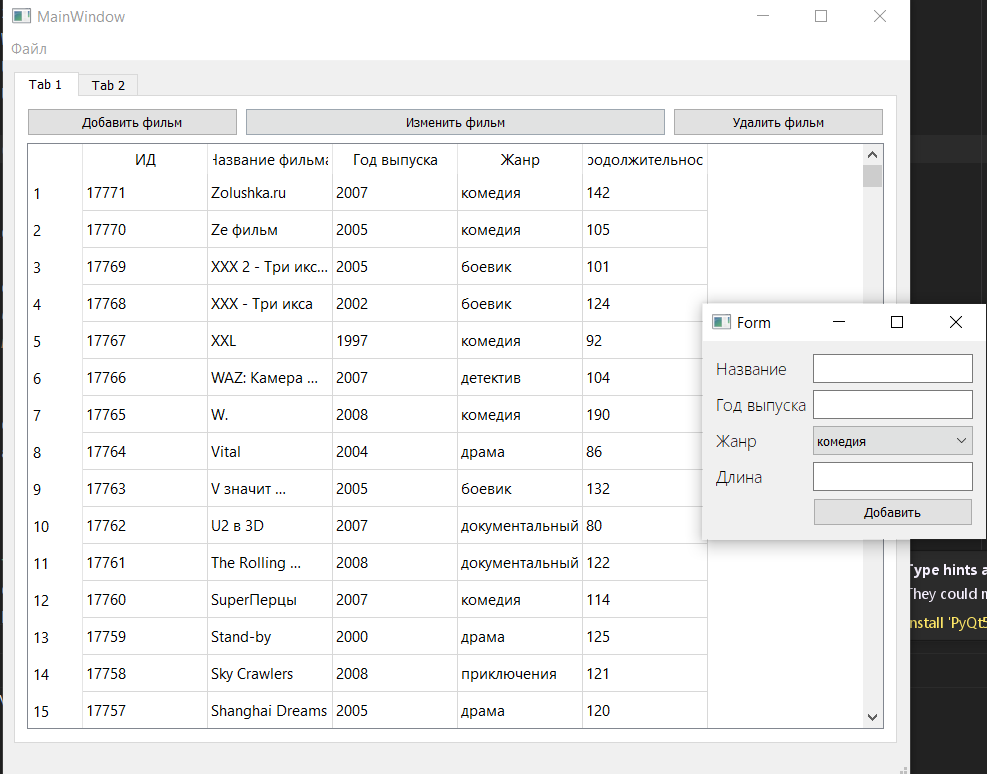Maximize the Form dialog window

pos(897,322)
